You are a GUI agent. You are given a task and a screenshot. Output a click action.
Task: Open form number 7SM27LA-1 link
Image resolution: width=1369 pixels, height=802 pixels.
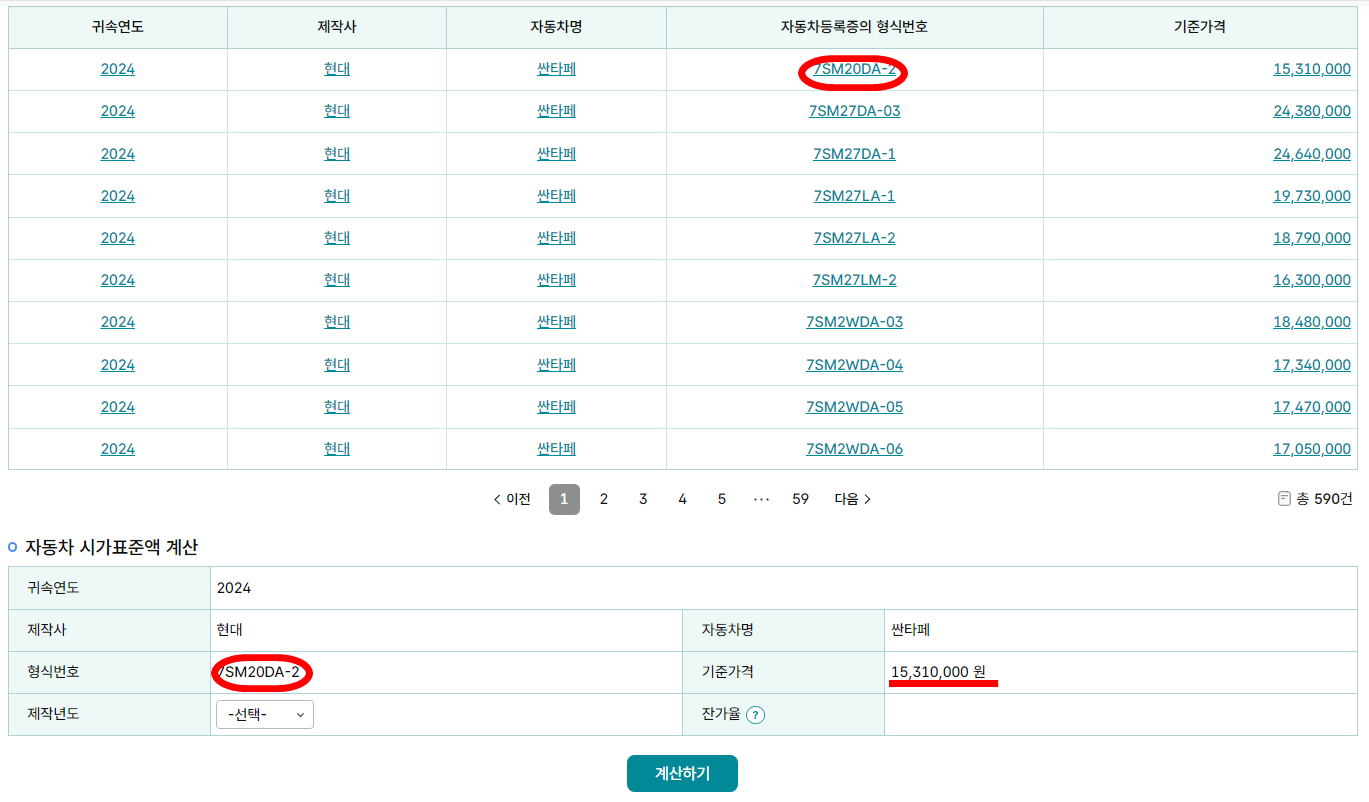854,196
